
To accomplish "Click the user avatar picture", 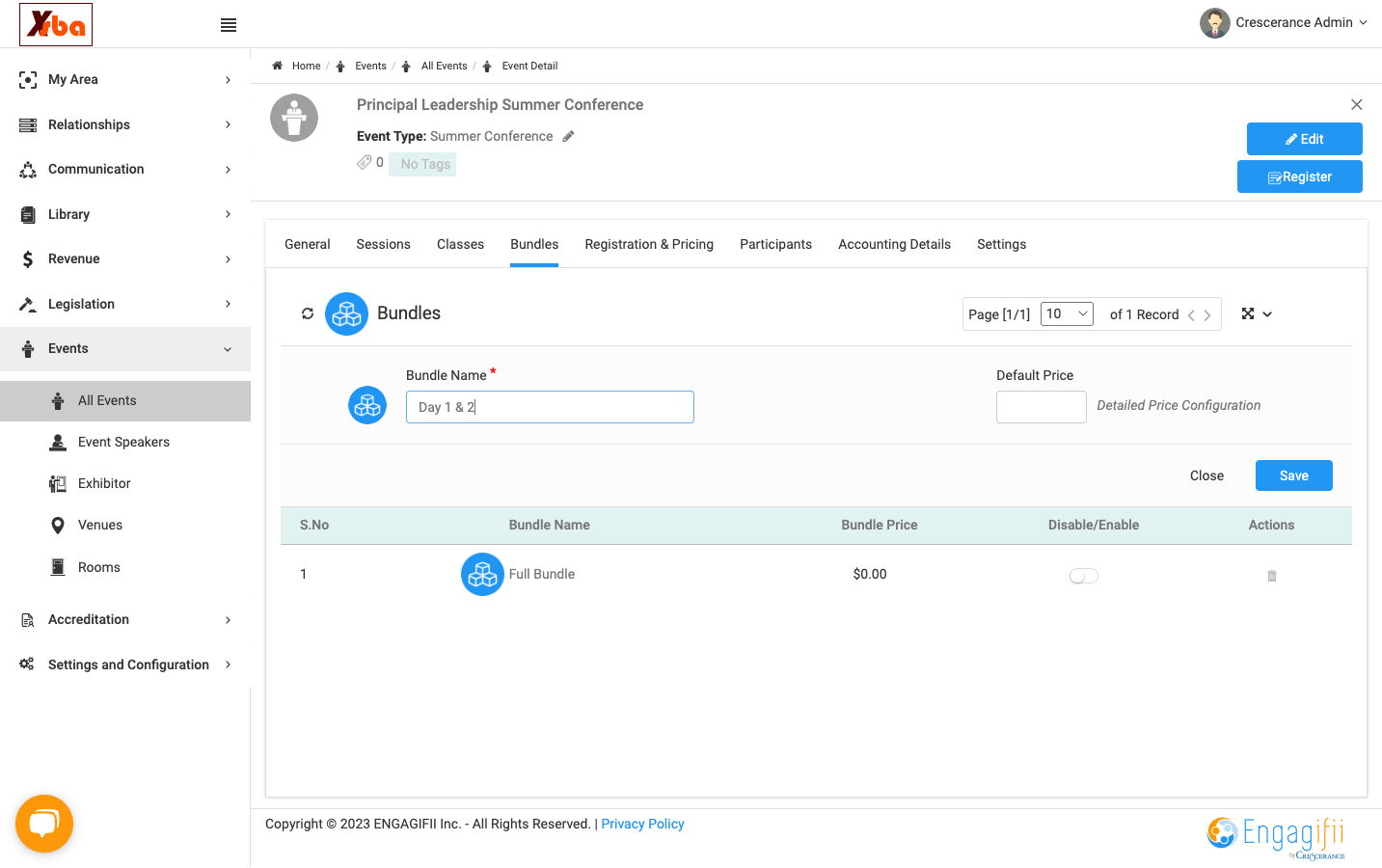I will 1215,23.
